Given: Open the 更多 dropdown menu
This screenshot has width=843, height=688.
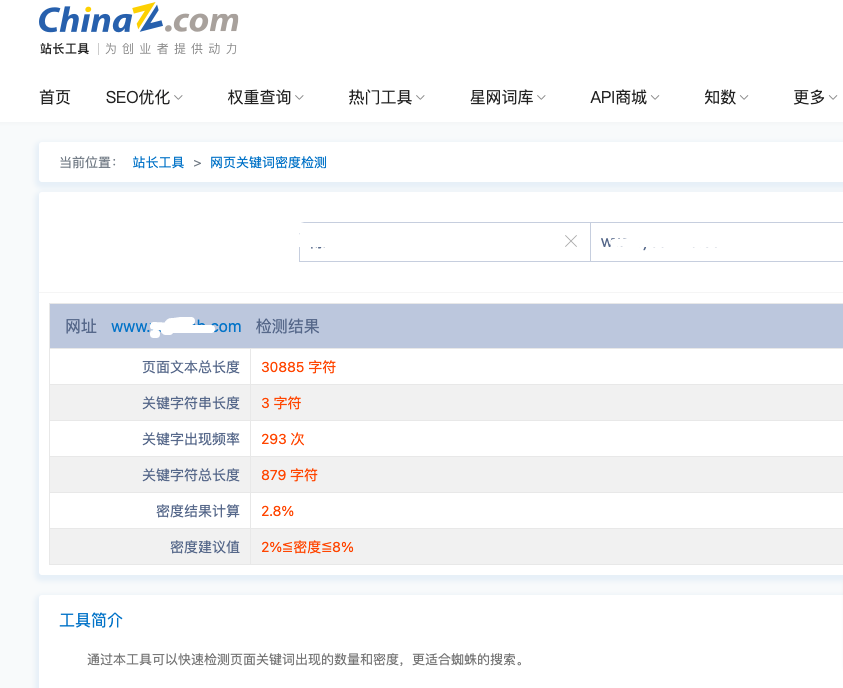Looking at the screenshot, I should tap(813, 97).
